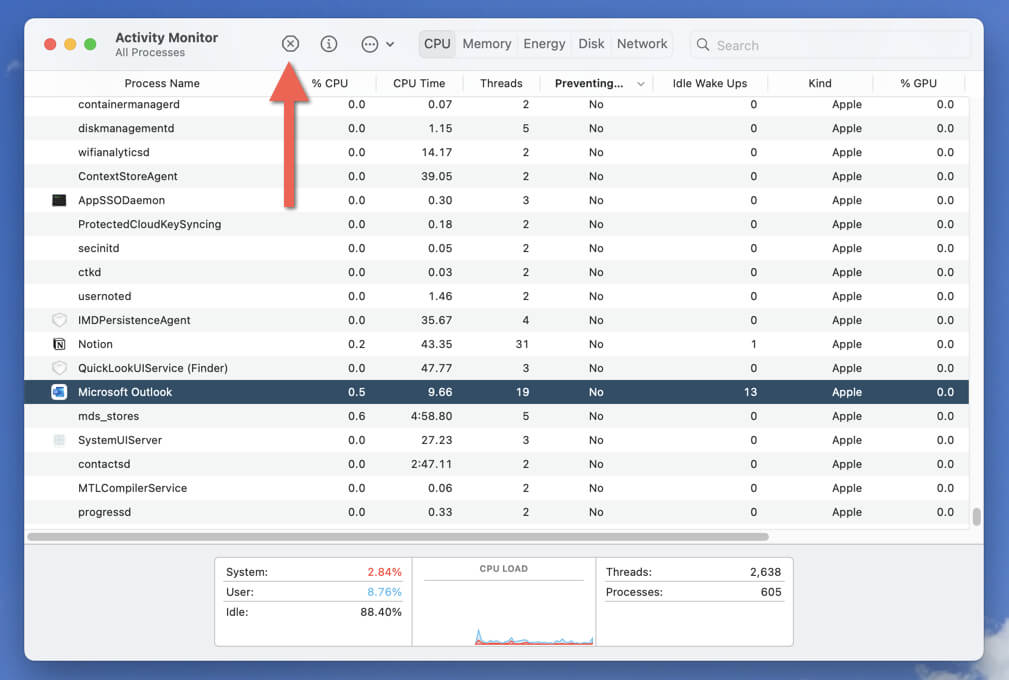The width and height of the screenshot is (1009, 680).
Task: Switch to the Memory tab
Action: 486,44
